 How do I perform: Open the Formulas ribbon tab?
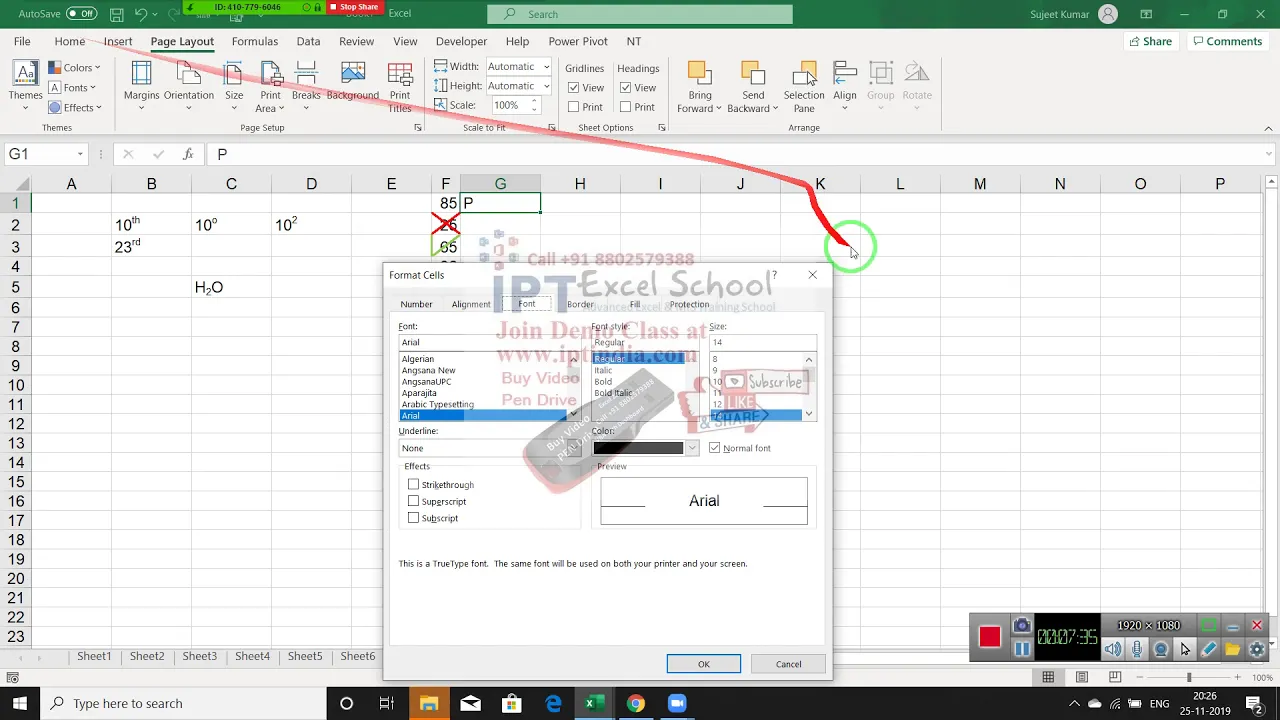255,41
